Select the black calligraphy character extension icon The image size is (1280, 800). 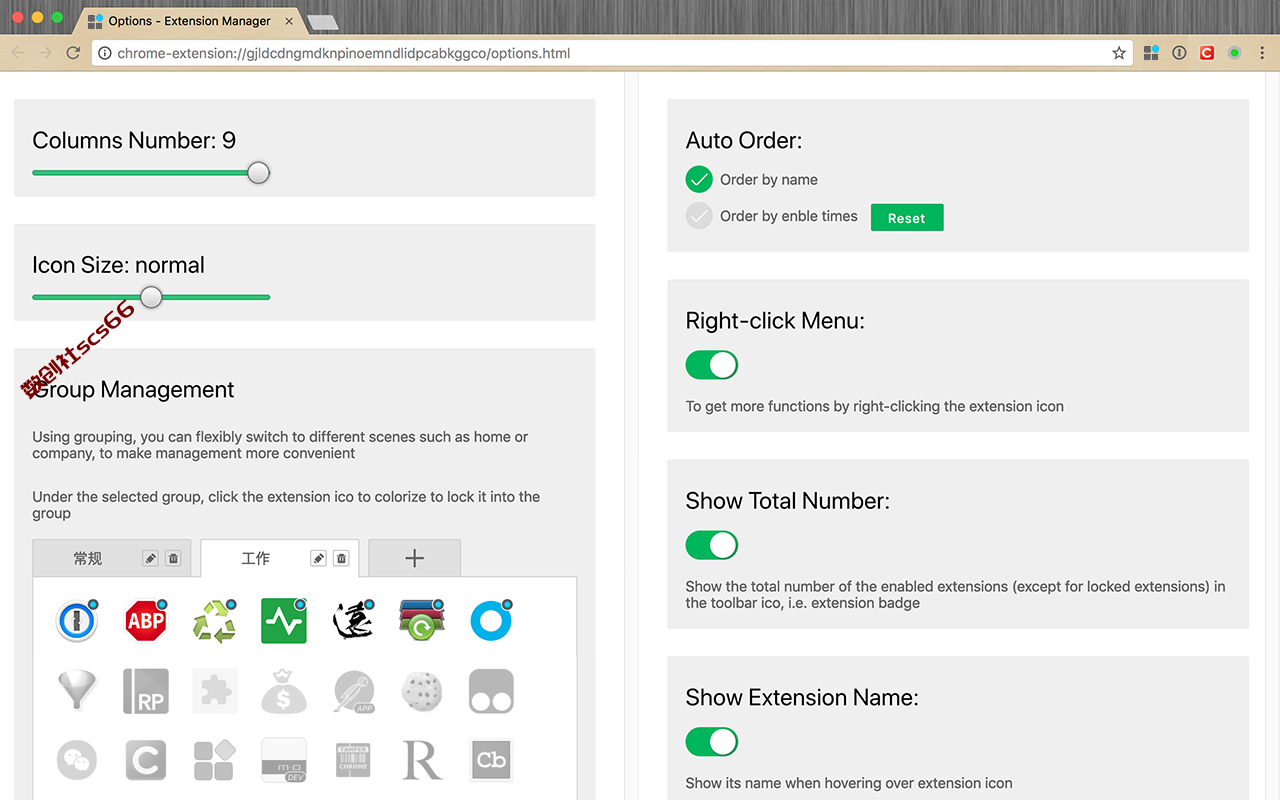(x=353, y=621)
